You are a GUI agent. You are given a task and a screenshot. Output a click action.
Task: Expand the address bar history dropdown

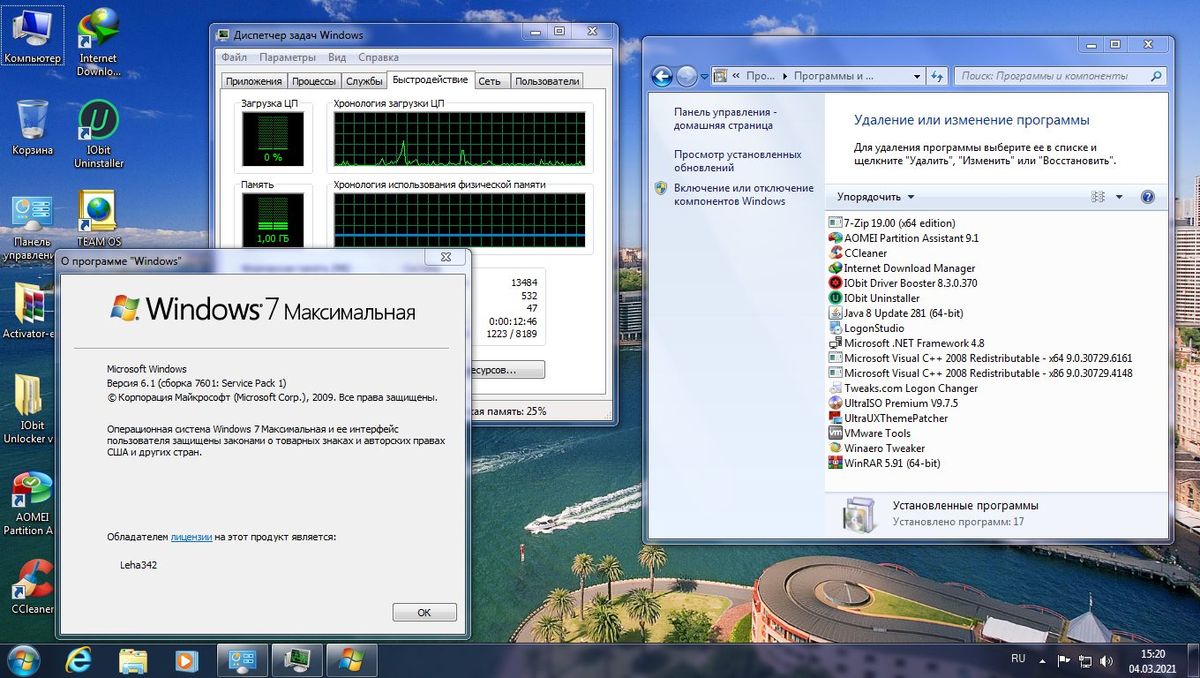(x=917, y=76)
